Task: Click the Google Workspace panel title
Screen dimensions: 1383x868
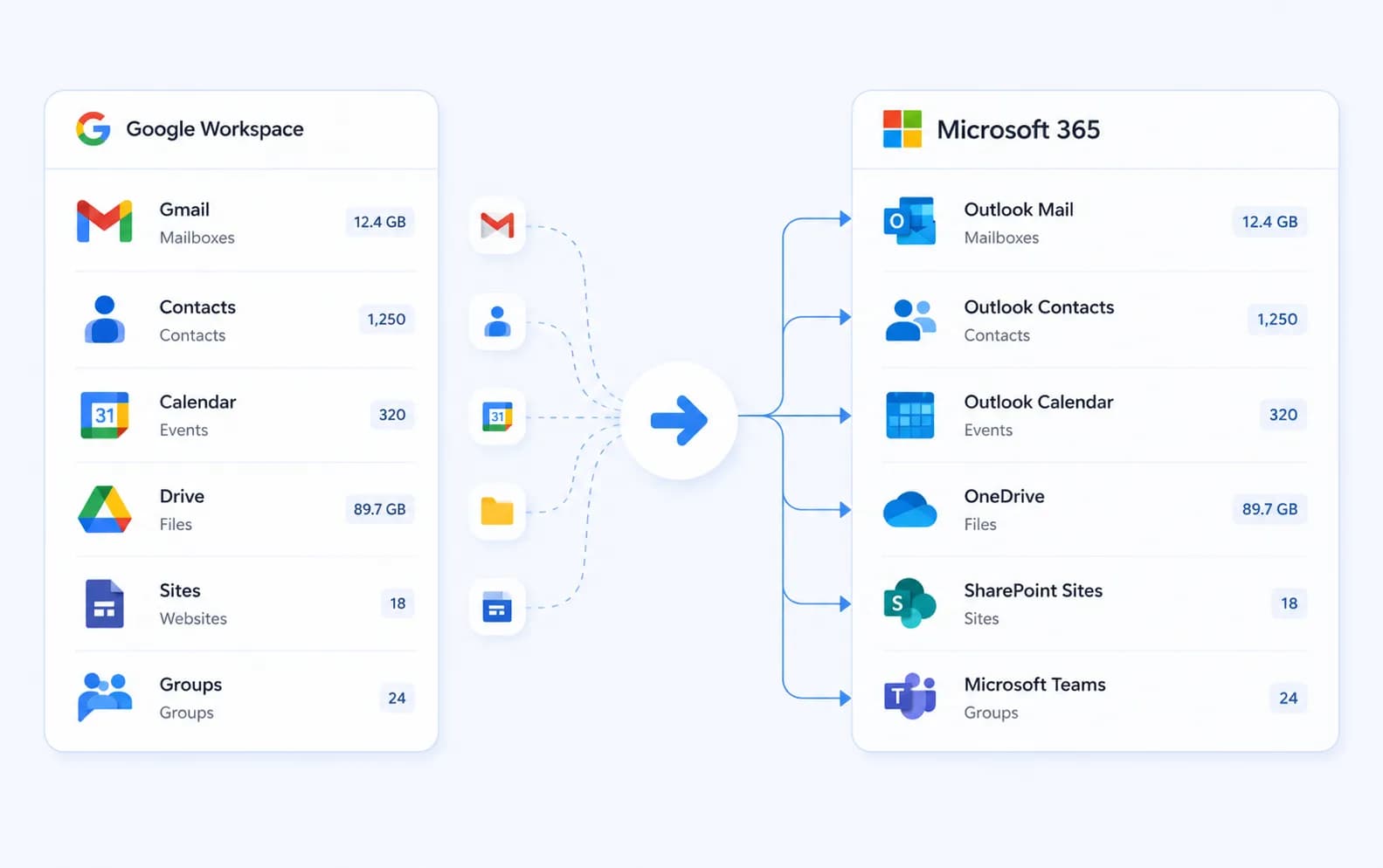Action: point(215,129)
